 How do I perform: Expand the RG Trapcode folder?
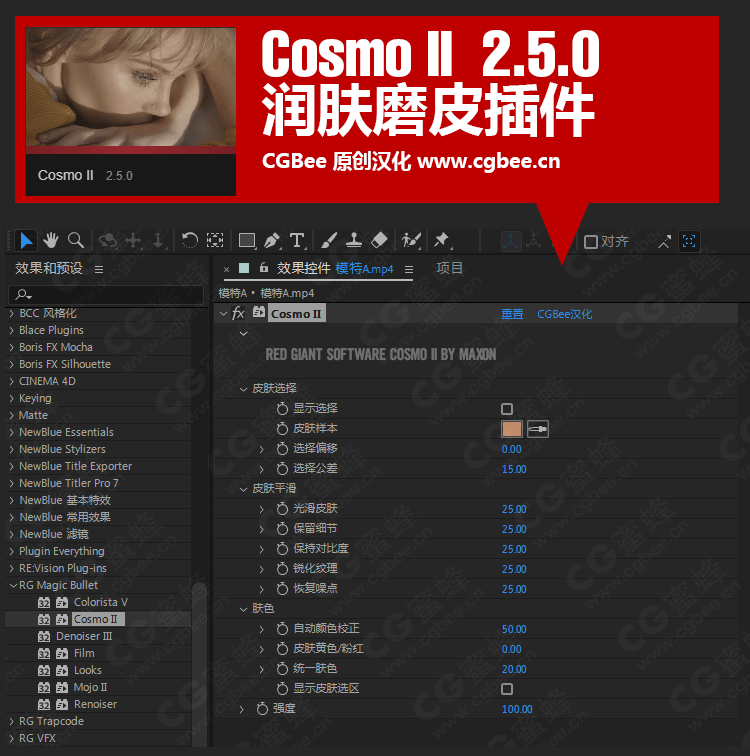12,721
